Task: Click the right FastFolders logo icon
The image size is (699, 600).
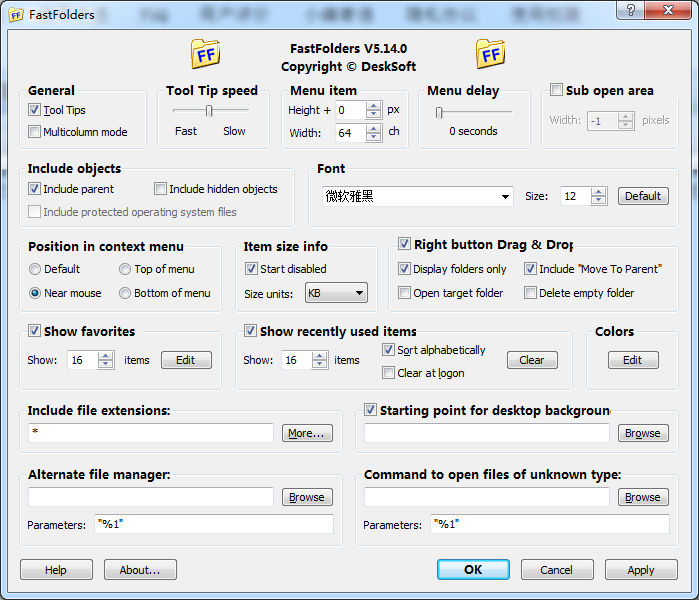Action: pos(490,54)
